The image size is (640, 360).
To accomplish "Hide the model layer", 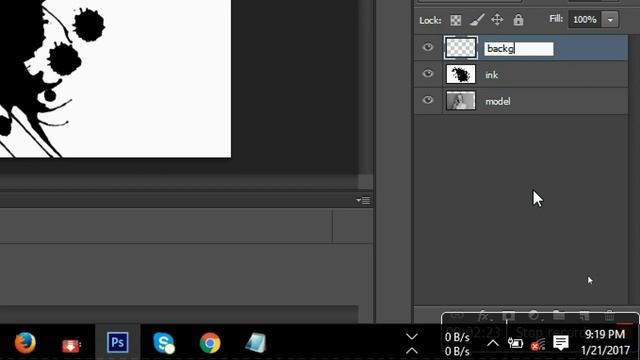I will click(x=428, y=100).
